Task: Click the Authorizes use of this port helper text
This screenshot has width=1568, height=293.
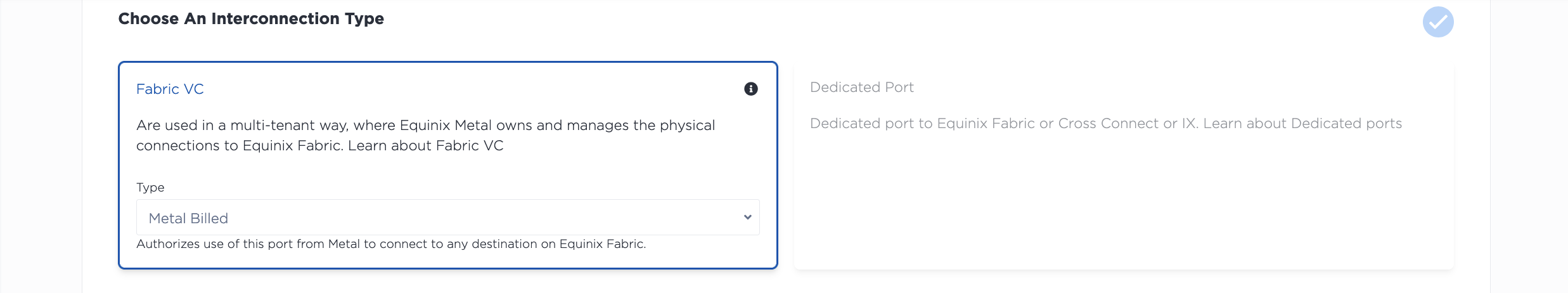Action: (x=391, y=244)
